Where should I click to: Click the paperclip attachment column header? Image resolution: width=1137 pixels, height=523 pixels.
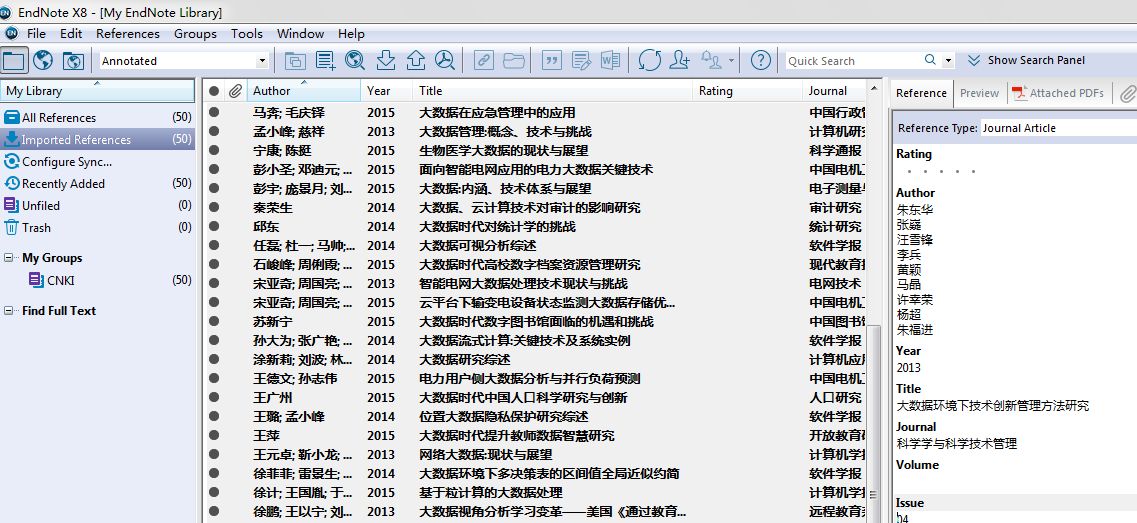235,91
